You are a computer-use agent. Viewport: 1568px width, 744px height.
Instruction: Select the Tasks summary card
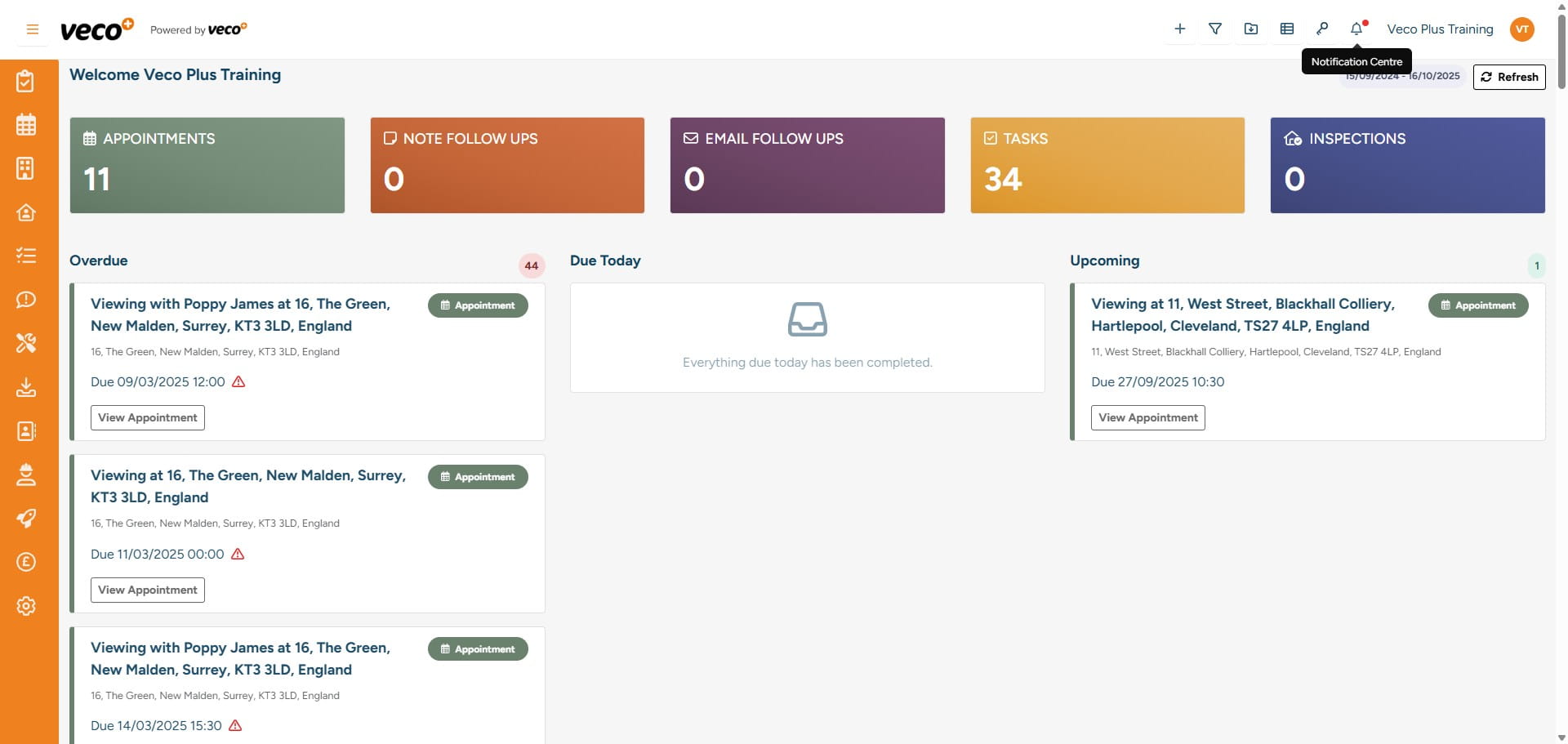tap(1107, 165)
